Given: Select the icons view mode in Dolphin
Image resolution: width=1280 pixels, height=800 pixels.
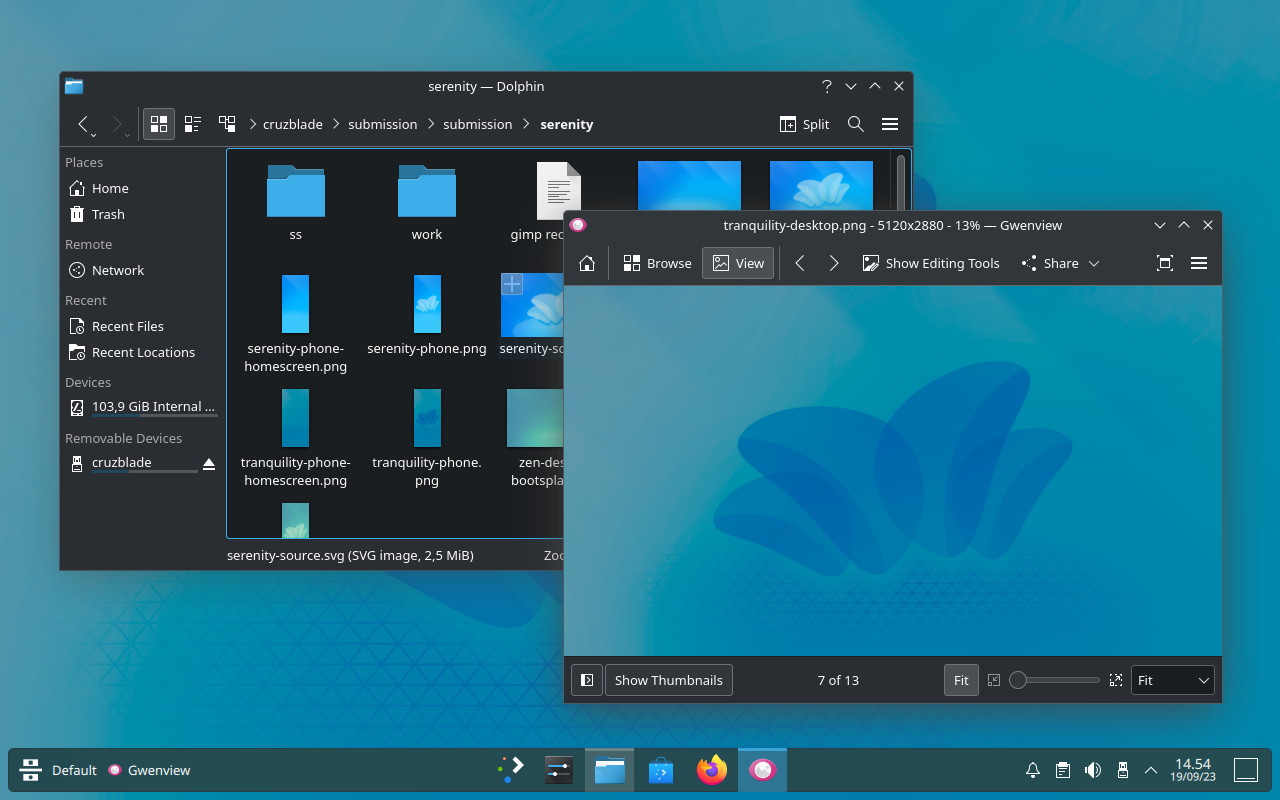Looking at the screenshot, I should 158,124.
